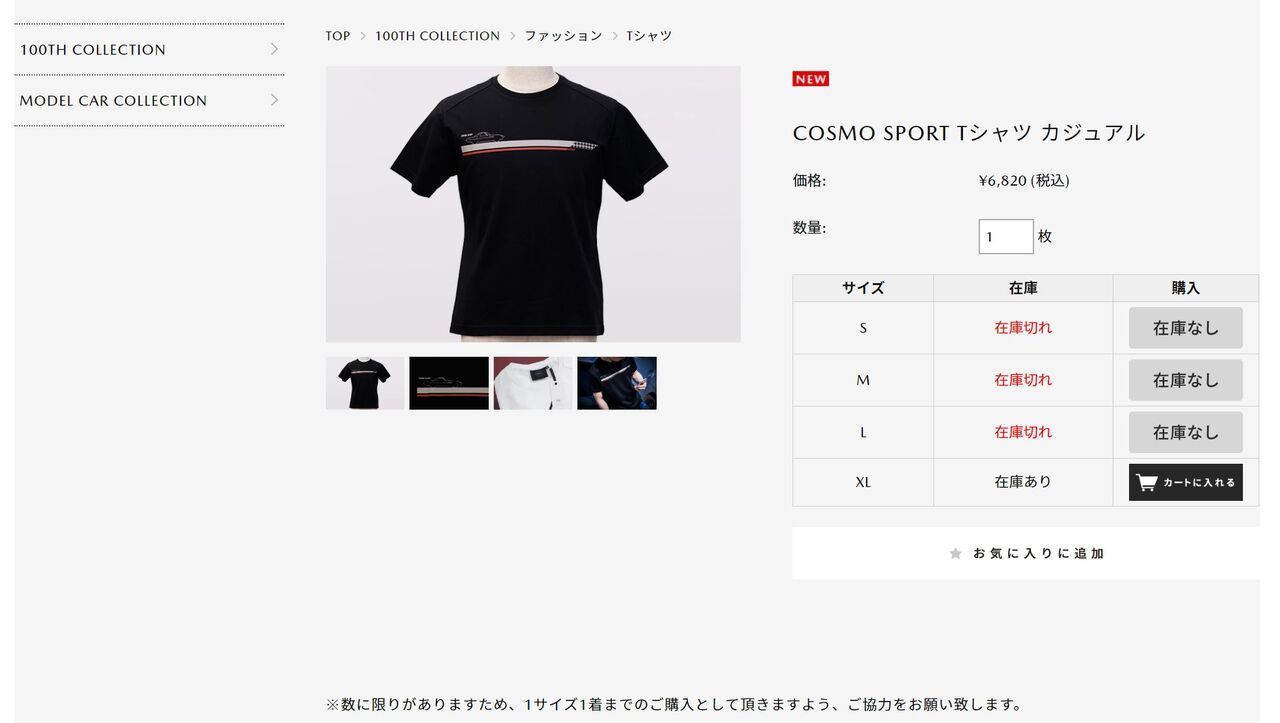Click the star icon beside お気に入りに追加
The width and height of the screenshot is (1280, 723).
click(955, 553)
